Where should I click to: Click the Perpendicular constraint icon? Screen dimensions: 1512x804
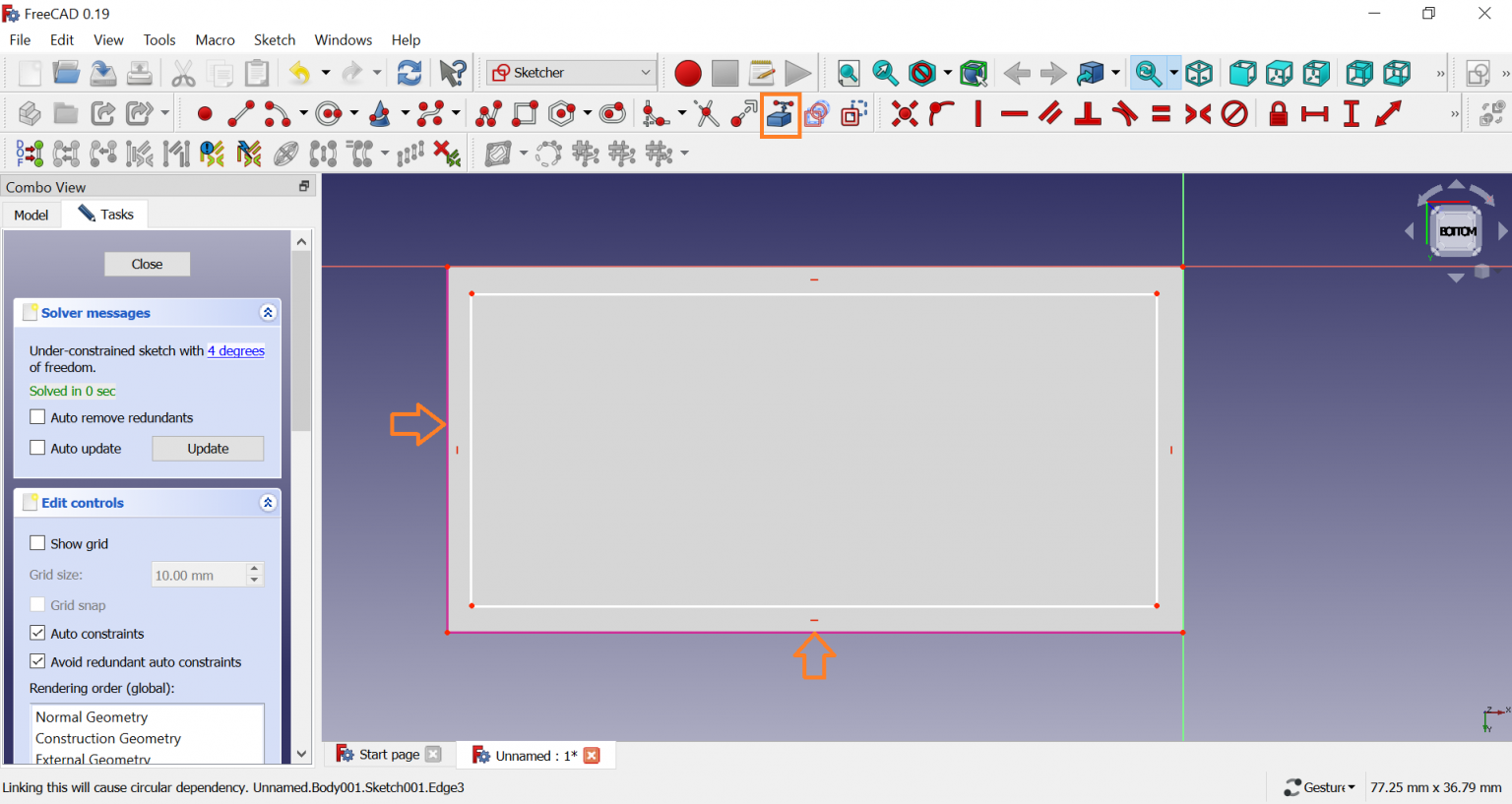click(x=1088, y=114)
